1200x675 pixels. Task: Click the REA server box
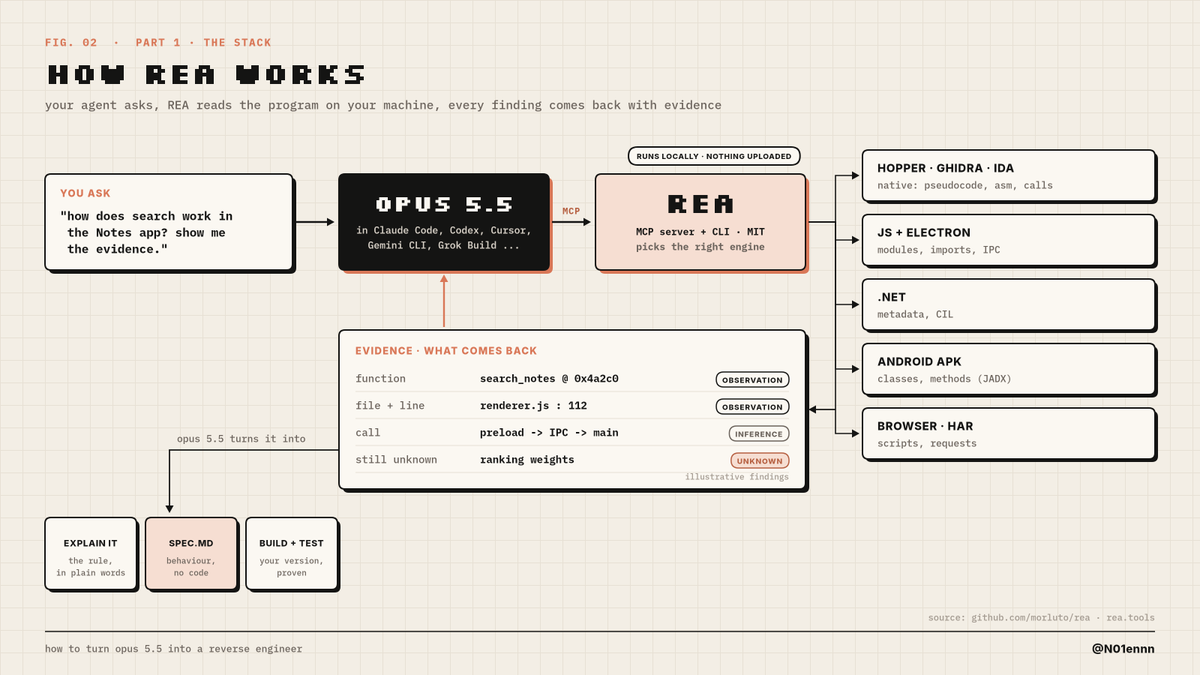(x=700, y=222)
